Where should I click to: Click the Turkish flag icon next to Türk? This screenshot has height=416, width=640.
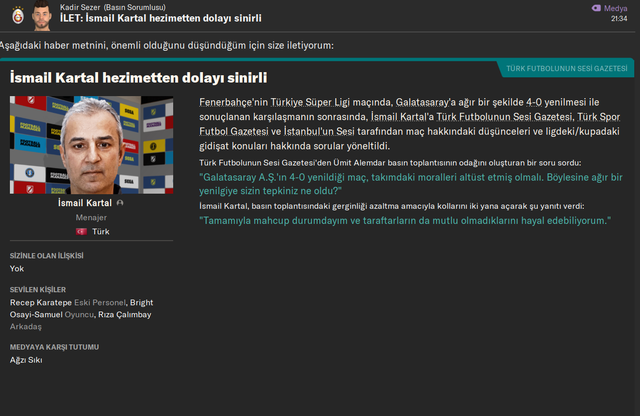81,231
